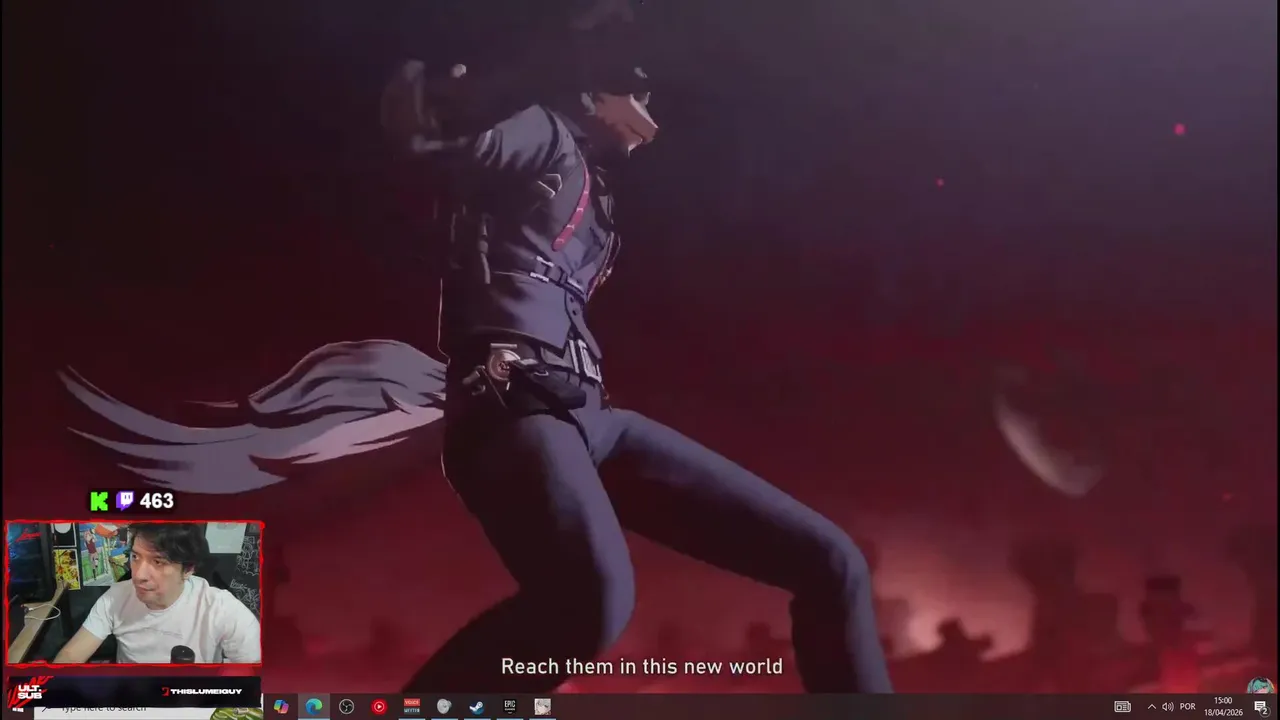Open the Steam taskbar icon
The image size is (1280, 720).
[x=477, y=706]
